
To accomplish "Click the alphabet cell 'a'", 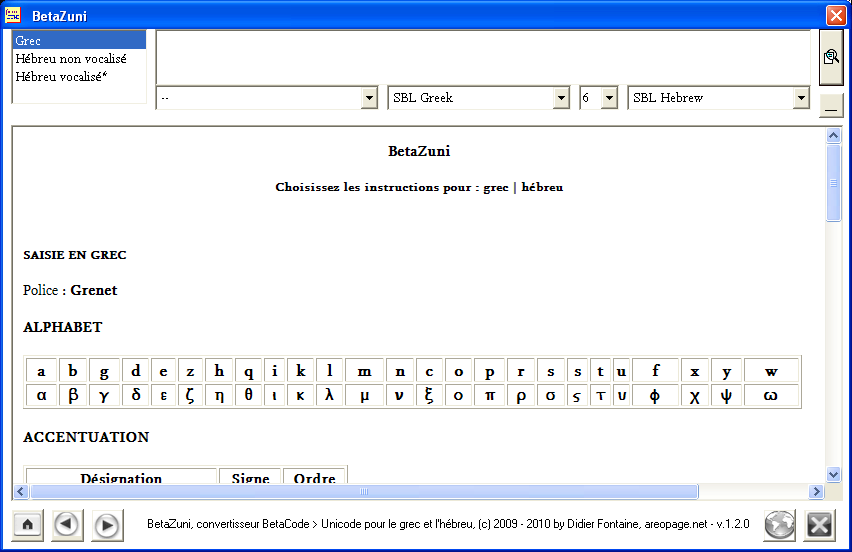I will pos(41,371).
